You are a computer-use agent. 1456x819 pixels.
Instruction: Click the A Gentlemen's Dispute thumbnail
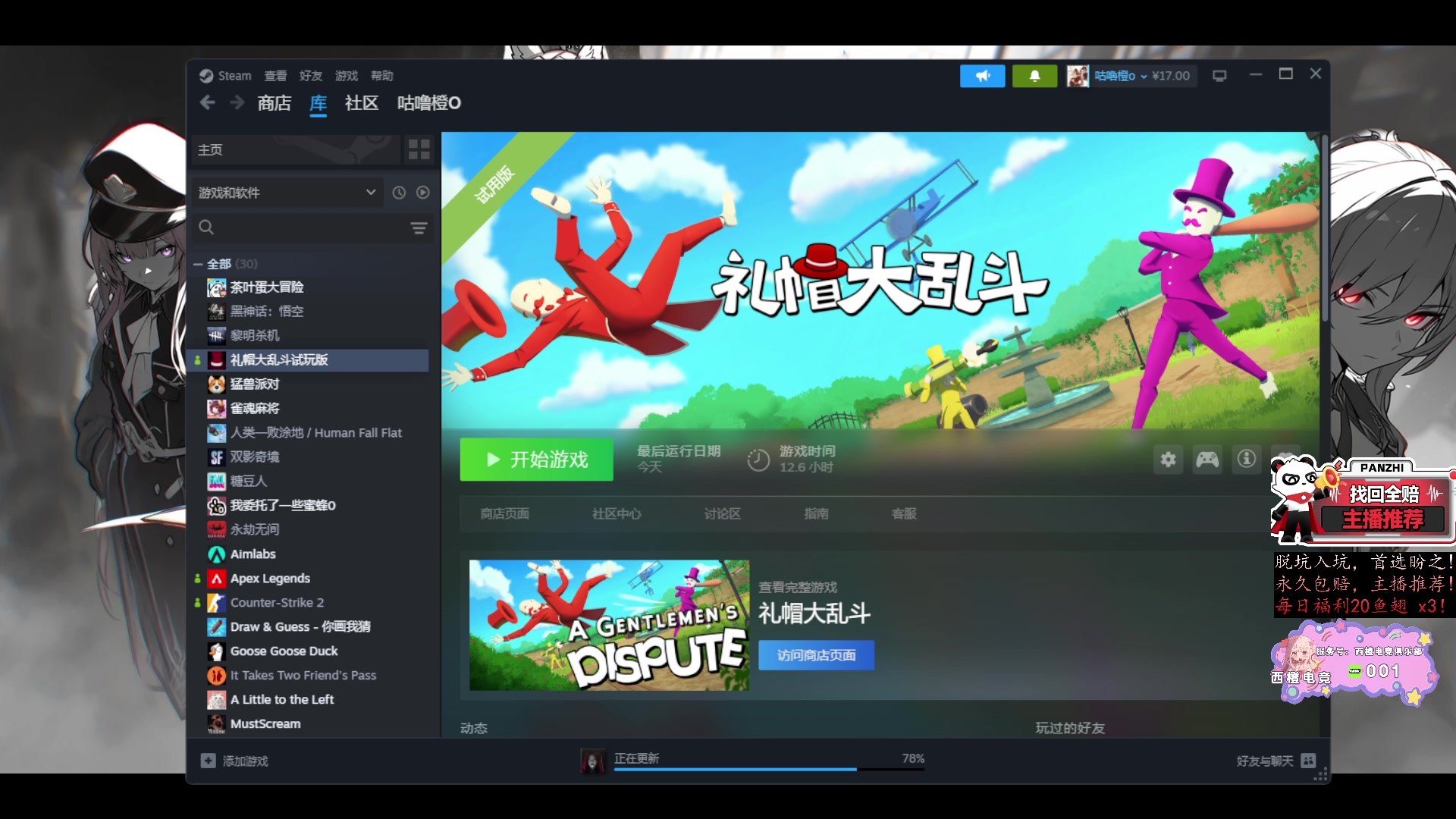coord(609,626)
